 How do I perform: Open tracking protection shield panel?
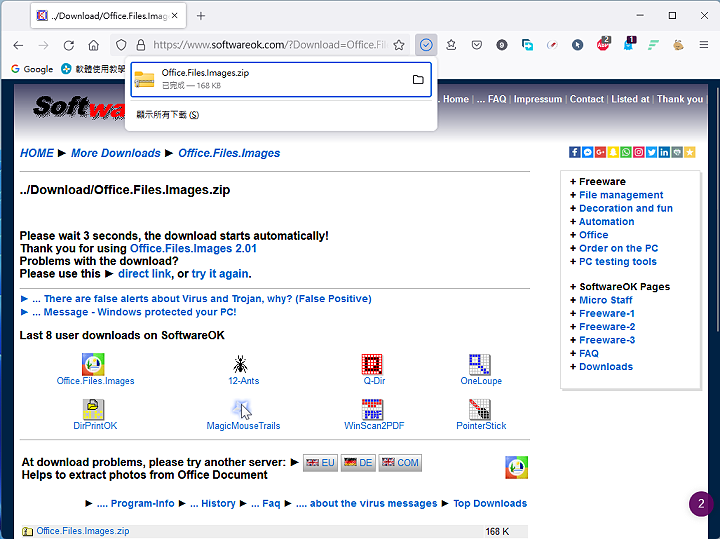[x=121, y=45]
